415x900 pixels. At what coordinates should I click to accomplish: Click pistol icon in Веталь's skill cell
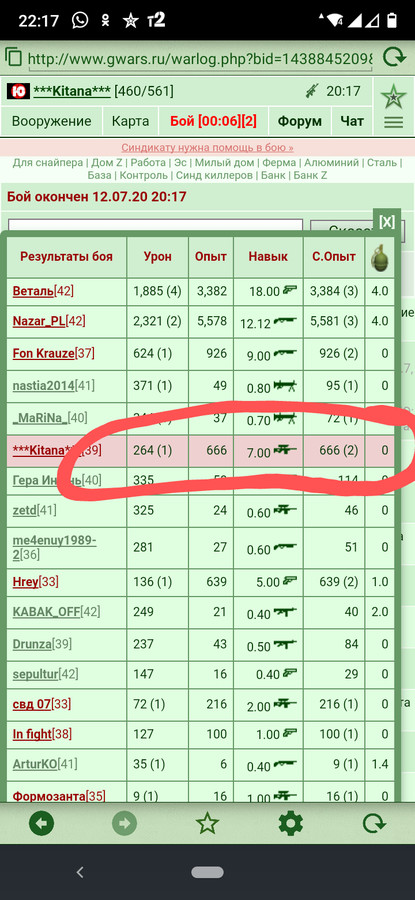coord(290,290)
